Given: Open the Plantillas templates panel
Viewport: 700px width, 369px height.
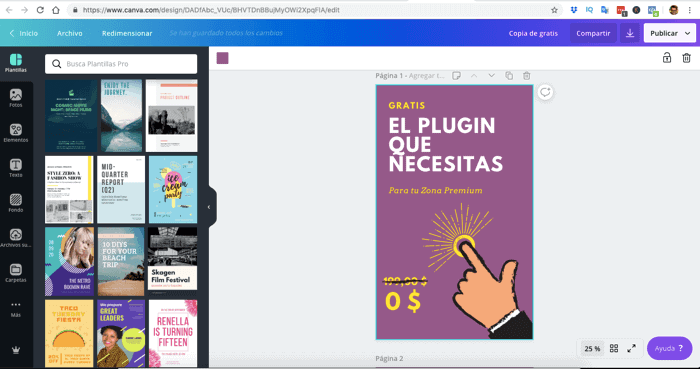Looking at the screenshot, I should pos(16,63).
